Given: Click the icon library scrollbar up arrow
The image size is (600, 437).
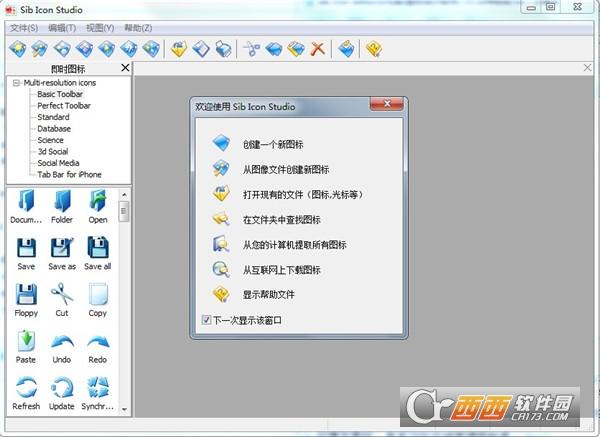Looking at the screenshot, I should 124,195.
